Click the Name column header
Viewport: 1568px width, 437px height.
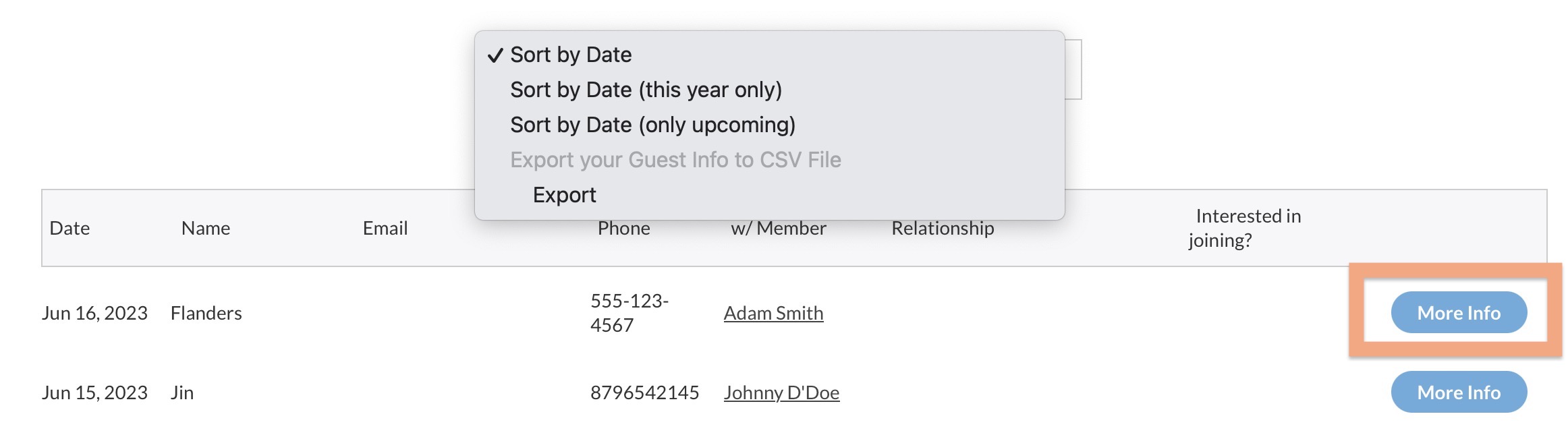[x=206, y=229]
